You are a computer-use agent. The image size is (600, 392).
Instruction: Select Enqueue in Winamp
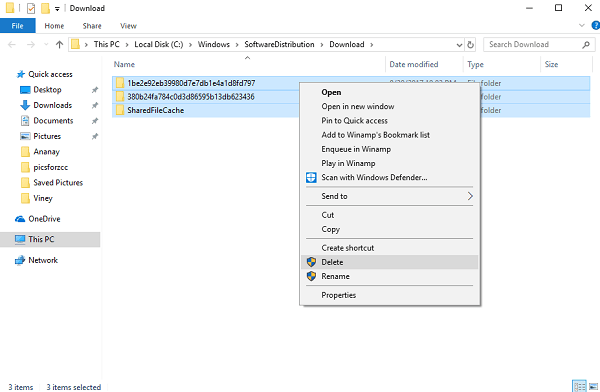coord(390,149)
